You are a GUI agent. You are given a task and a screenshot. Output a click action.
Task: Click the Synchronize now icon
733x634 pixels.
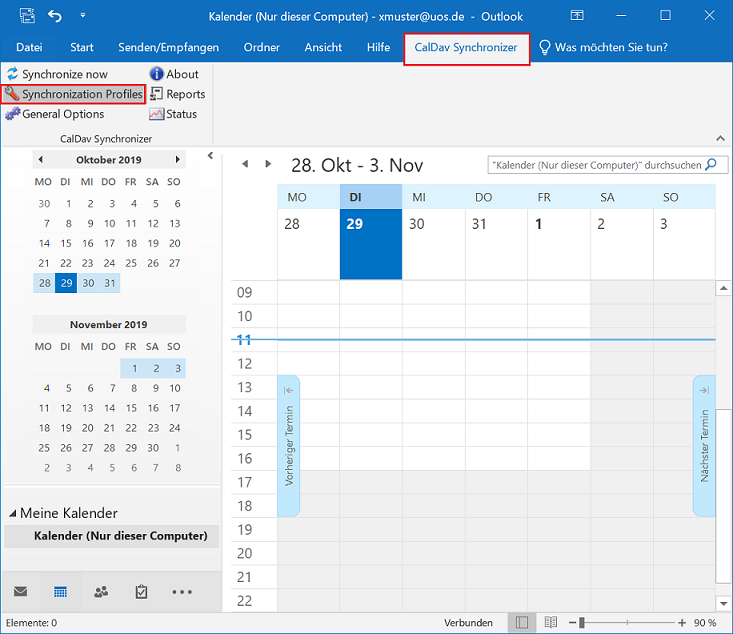click(x=12, y=74)
